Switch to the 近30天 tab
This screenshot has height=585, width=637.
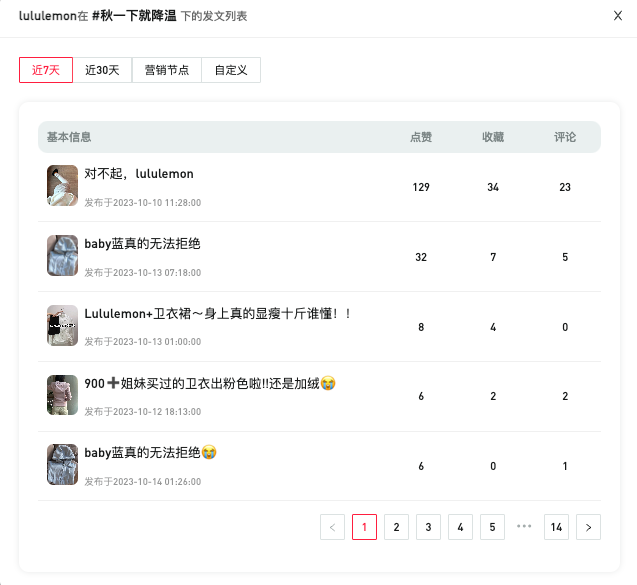coord(102,70)
